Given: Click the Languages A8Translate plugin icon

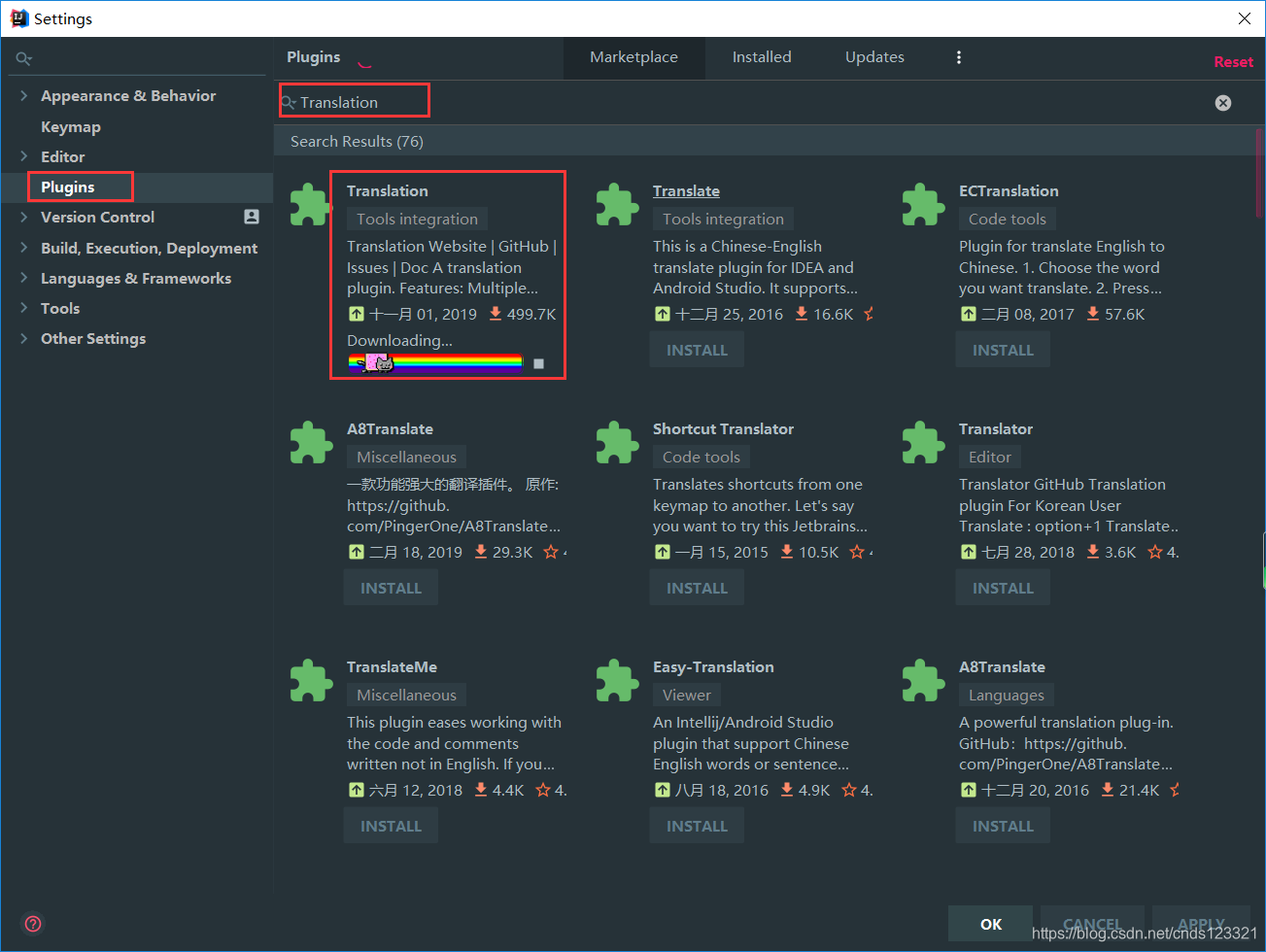Looking at the screenshot, I should (923, 681).
